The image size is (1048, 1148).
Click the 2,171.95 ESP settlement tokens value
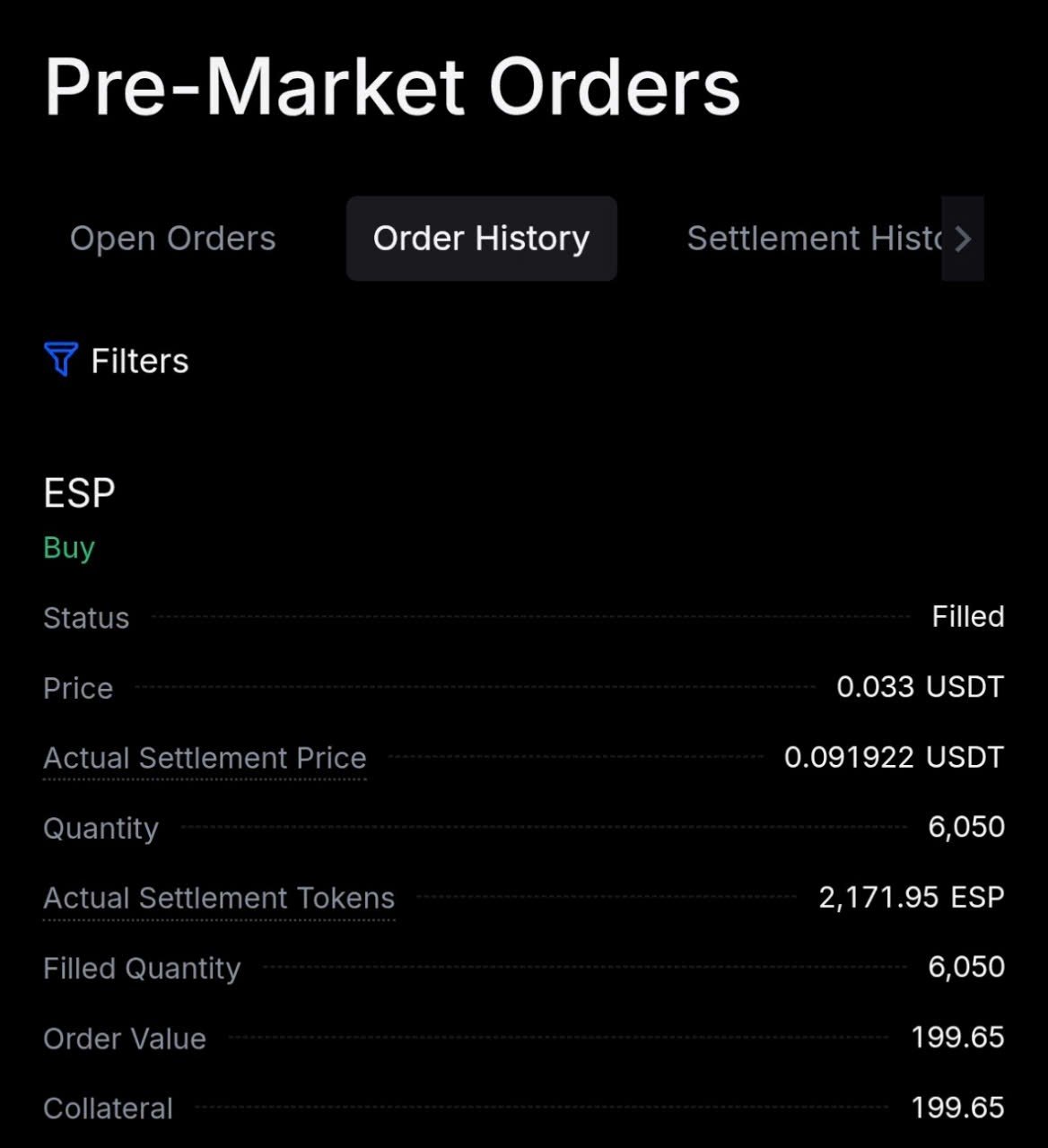click(x=911, y=897)
